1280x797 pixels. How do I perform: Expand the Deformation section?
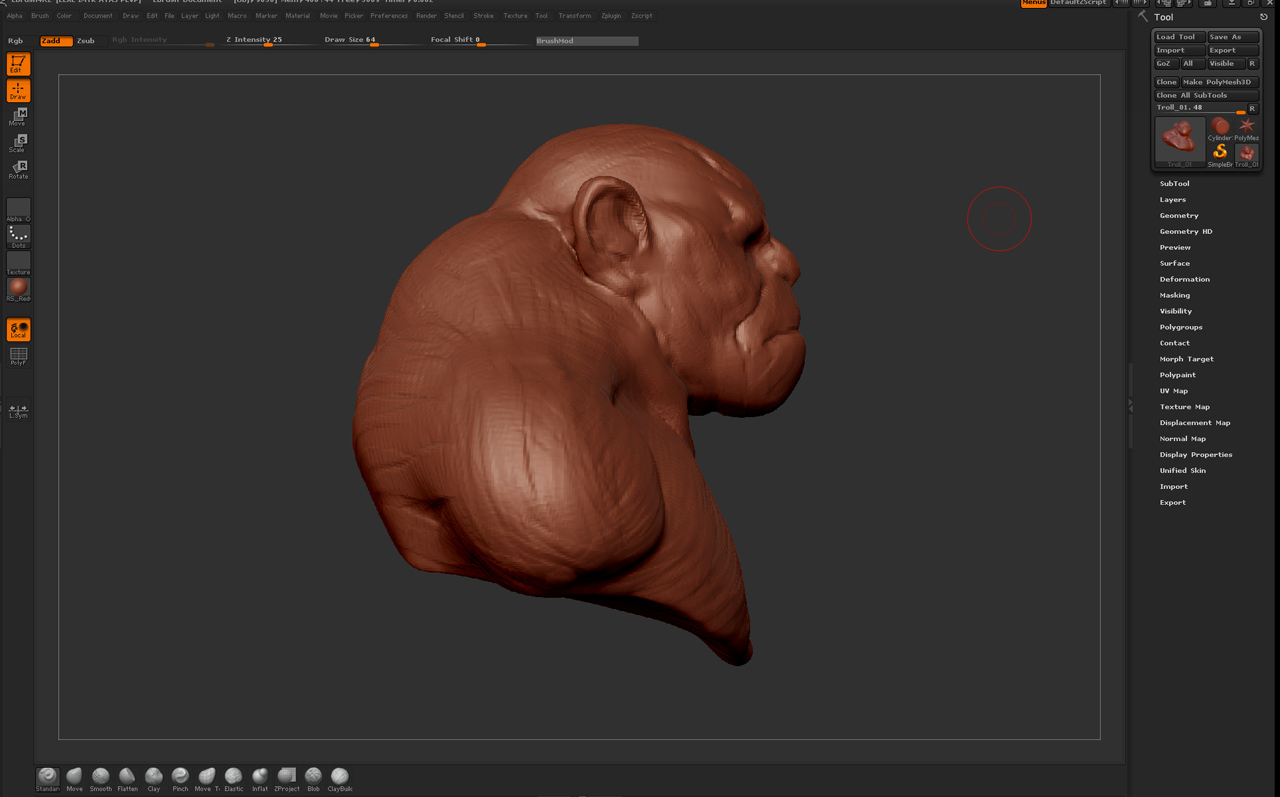pyautogui.click(x=1185, y=280)
